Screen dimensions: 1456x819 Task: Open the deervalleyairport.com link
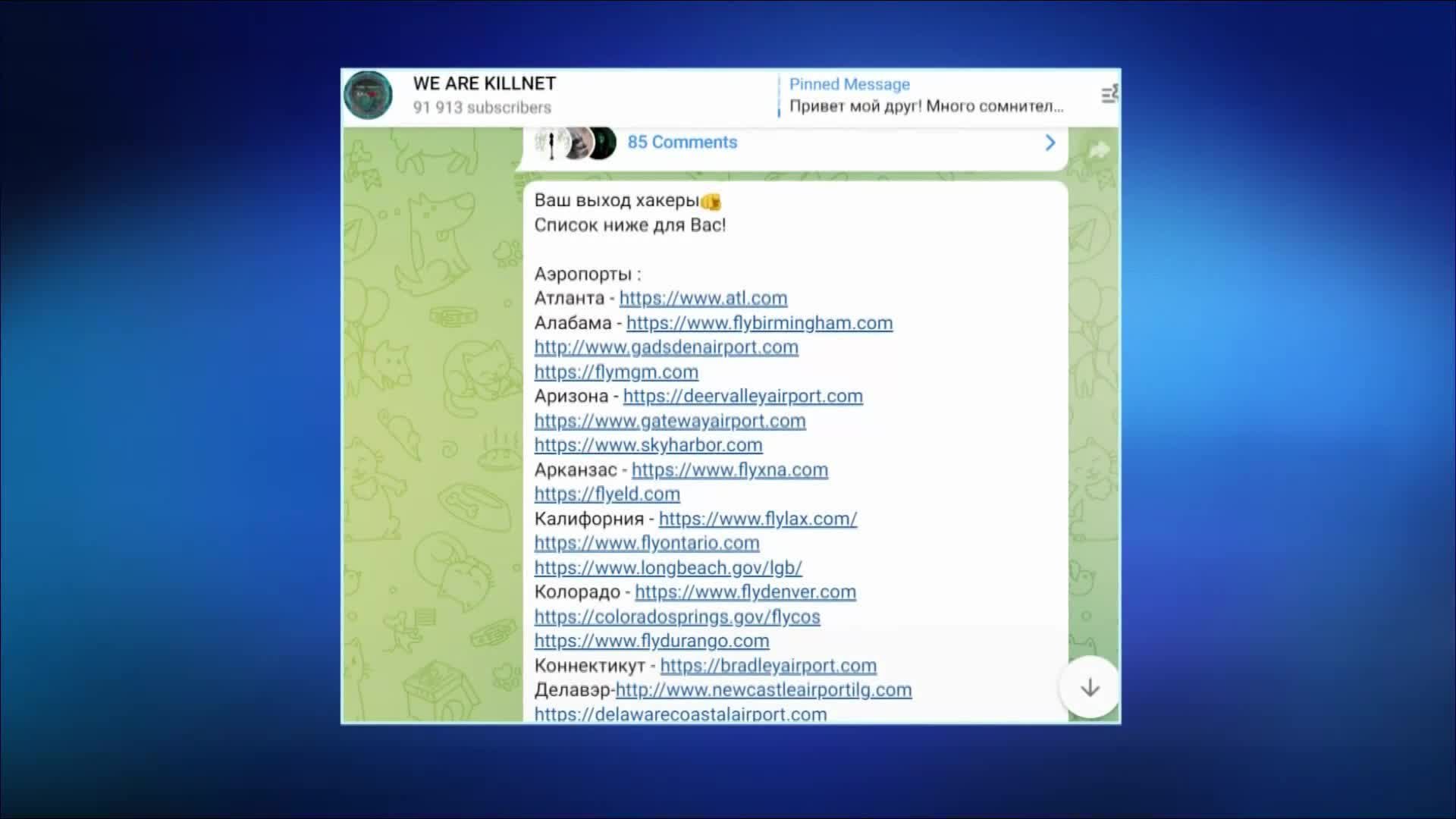coord(742,397)
